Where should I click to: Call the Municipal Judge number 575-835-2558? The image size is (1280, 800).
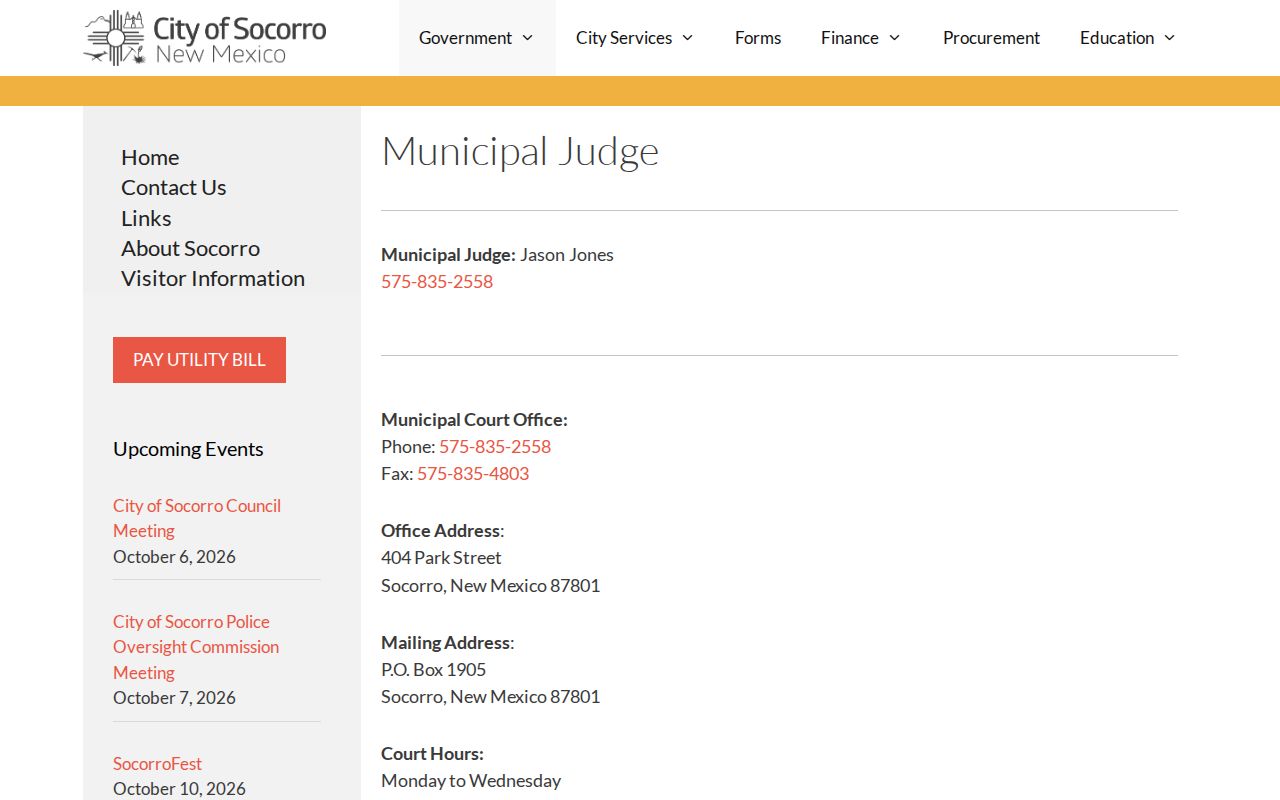coord(437,281)
